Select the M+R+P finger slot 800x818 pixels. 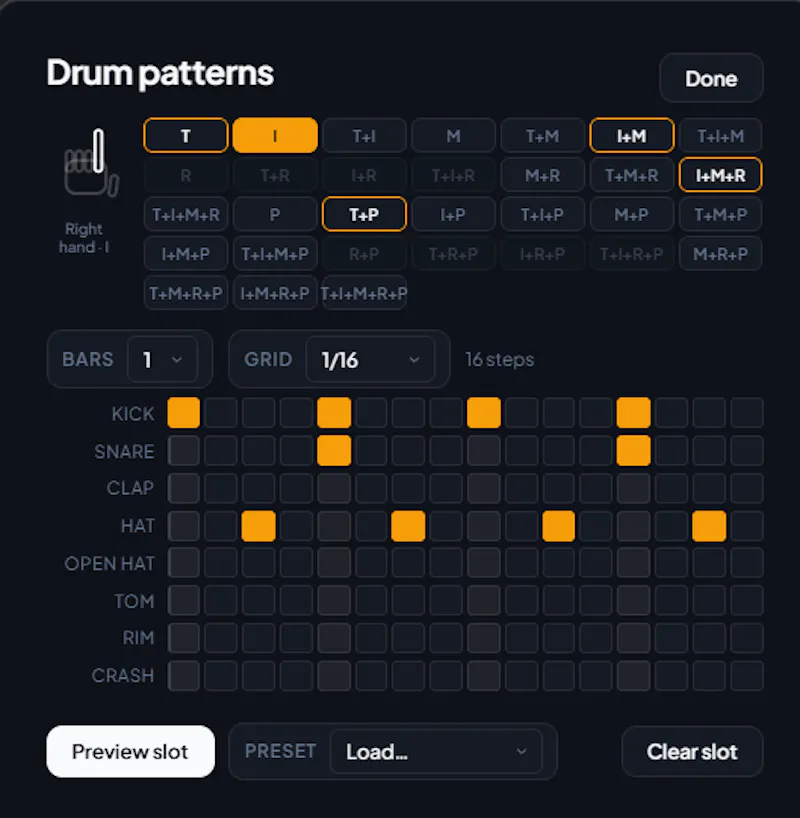pos(721,254)
